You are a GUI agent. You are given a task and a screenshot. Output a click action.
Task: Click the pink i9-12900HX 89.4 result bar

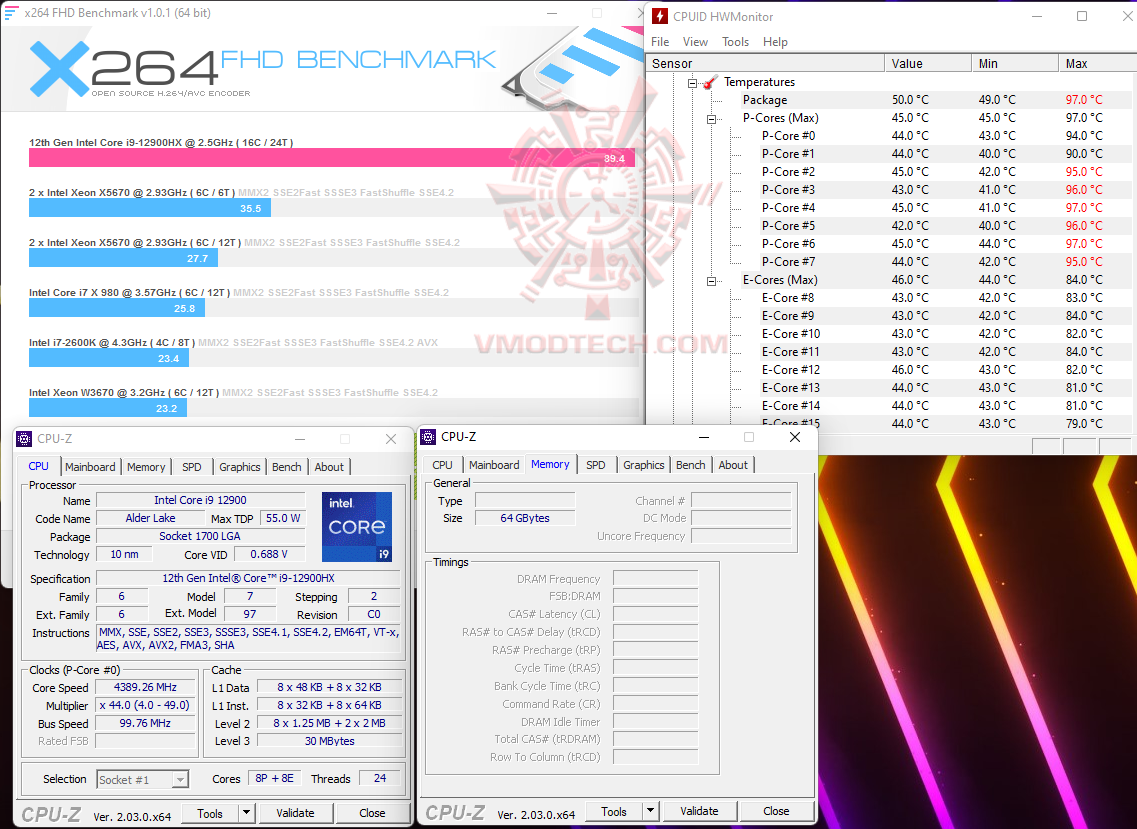click(332, 158)
